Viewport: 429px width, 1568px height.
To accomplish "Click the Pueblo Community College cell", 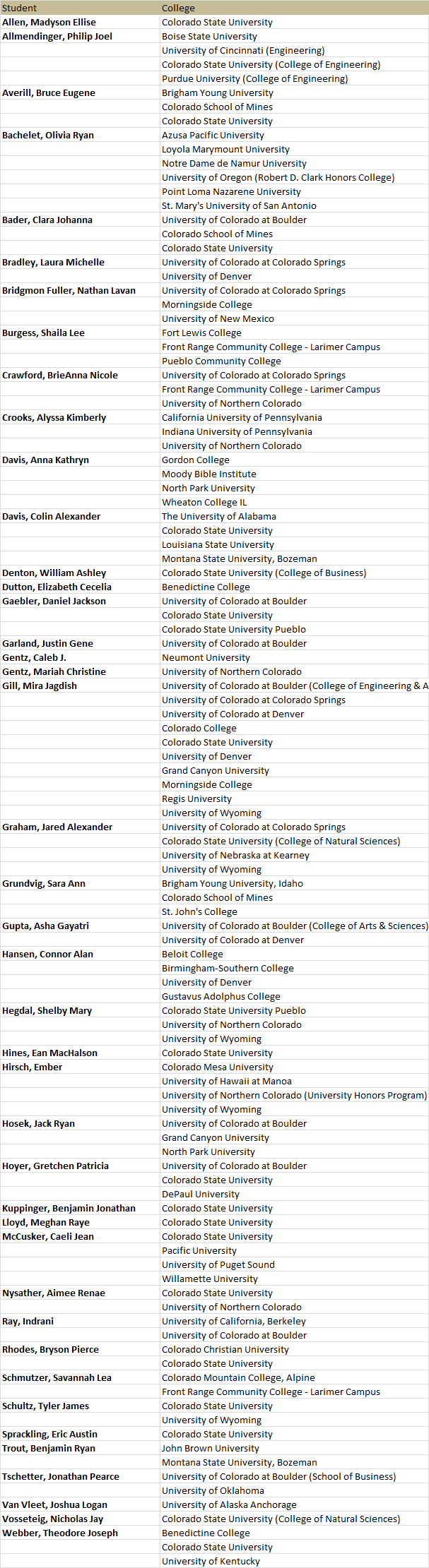I will coord(221,361).
